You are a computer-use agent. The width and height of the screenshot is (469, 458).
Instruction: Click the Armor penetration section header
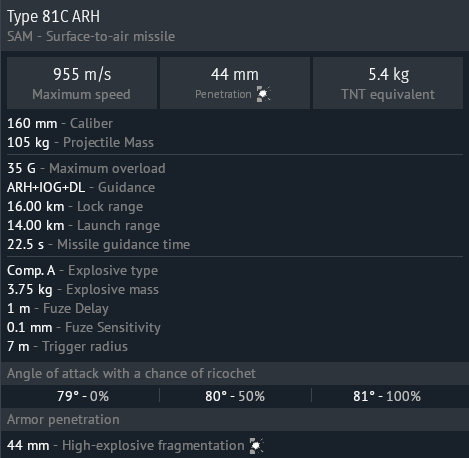tap(235, 420)
